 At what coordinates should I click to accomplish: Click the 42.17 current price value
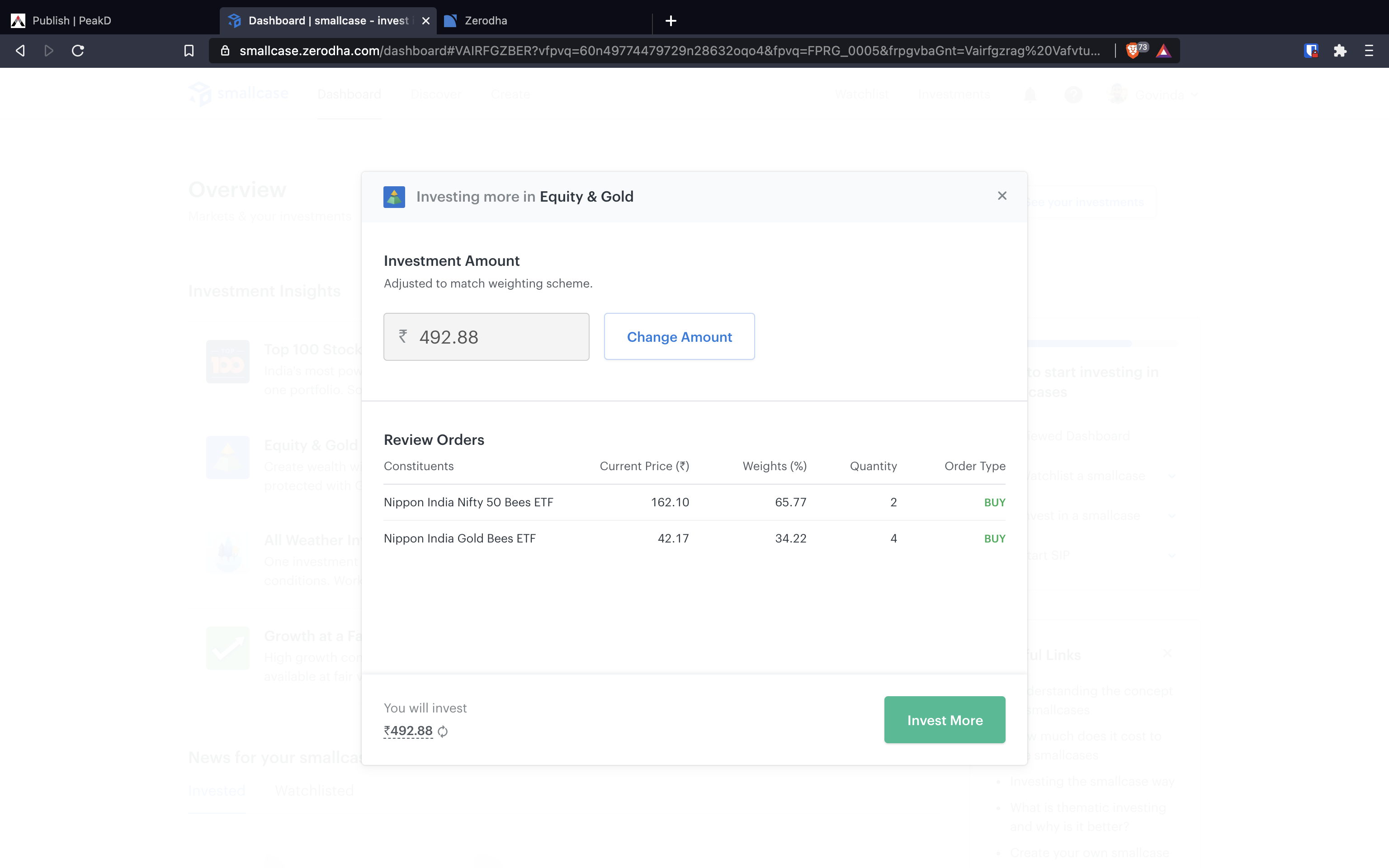coord(673,538)
